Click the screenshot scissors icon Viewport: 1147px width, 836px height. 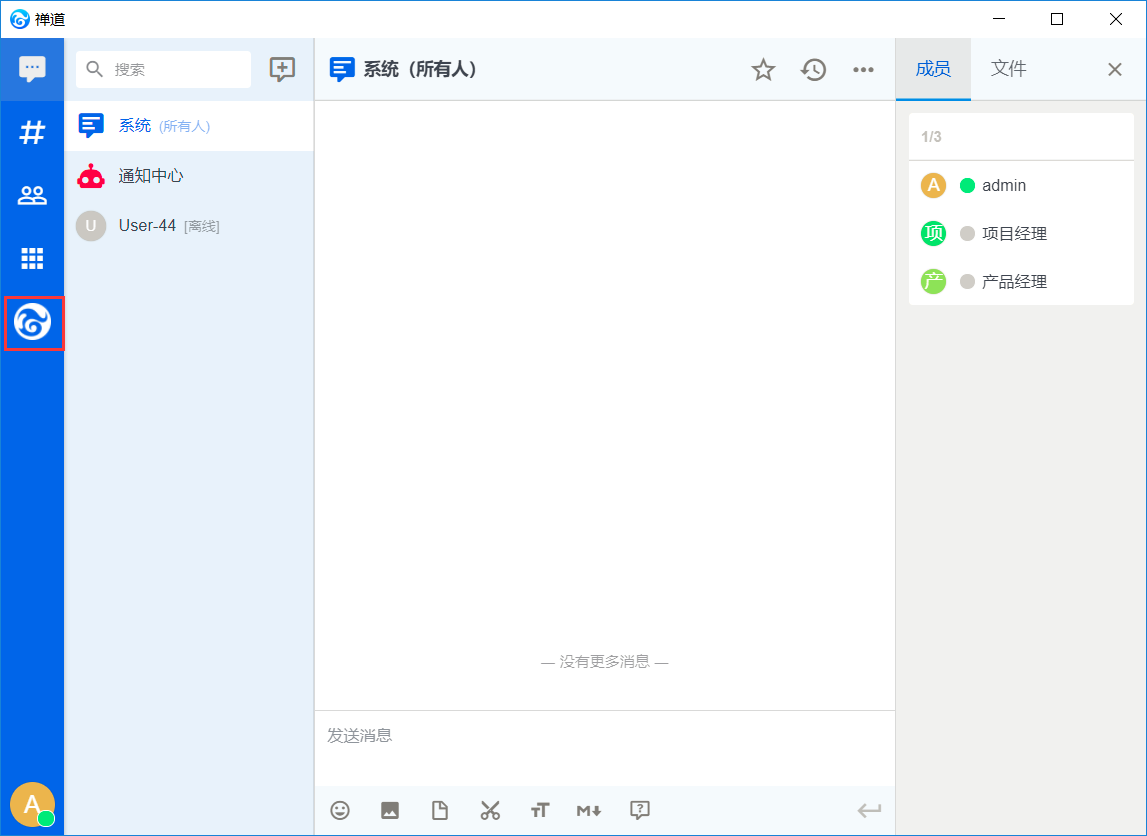coord(490,810)
